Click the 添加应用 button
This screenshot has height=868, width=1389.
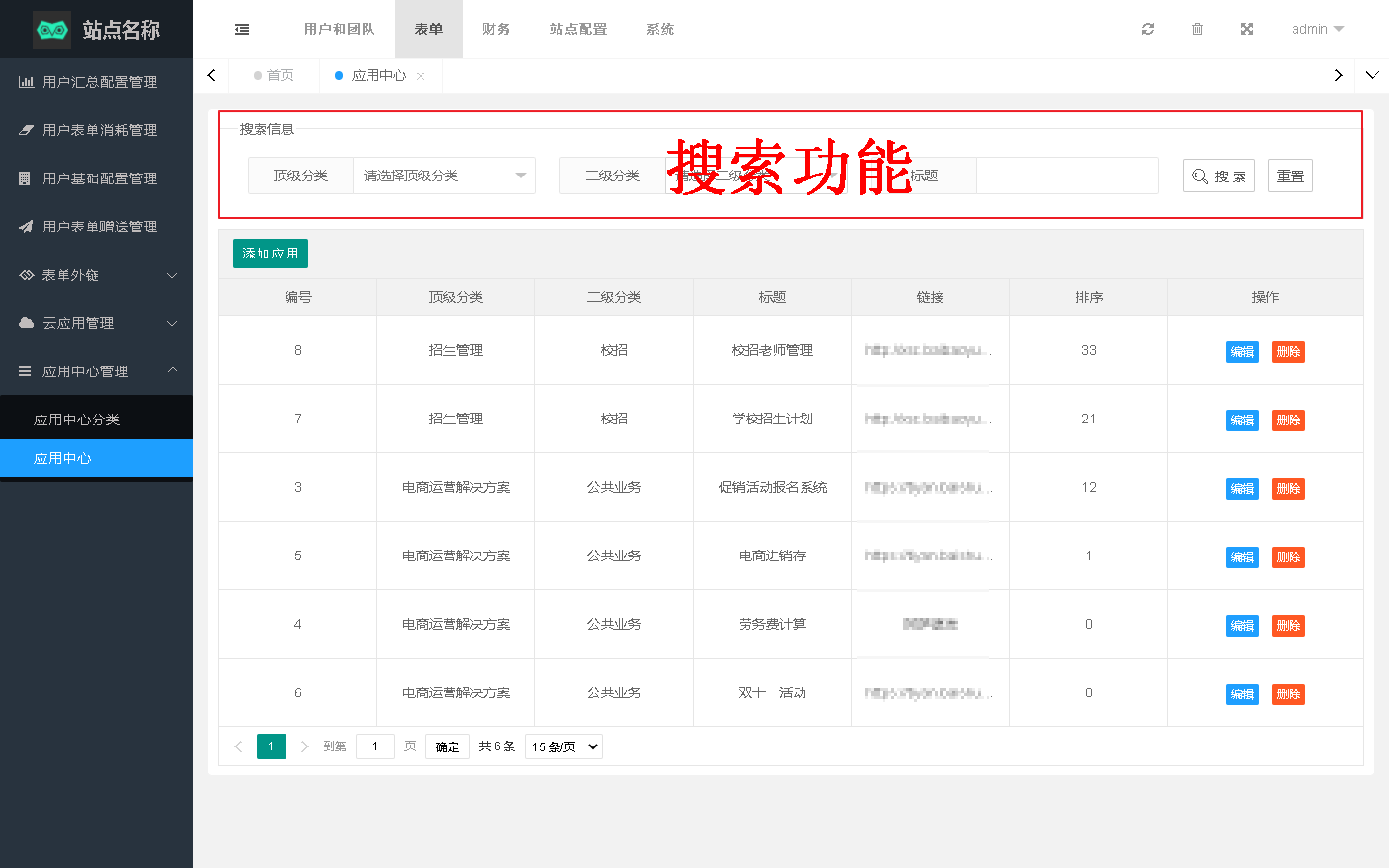pos(270,254)
